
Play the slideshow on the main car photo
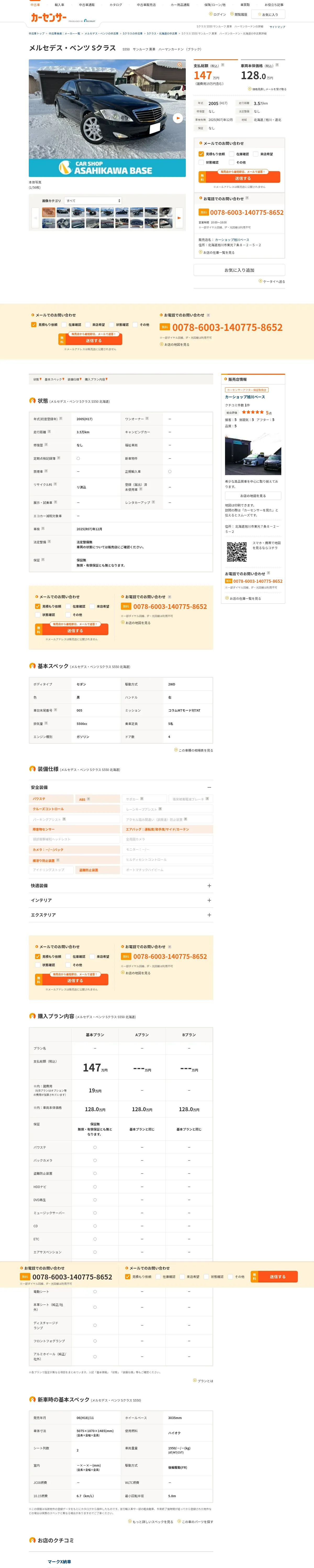177,118
